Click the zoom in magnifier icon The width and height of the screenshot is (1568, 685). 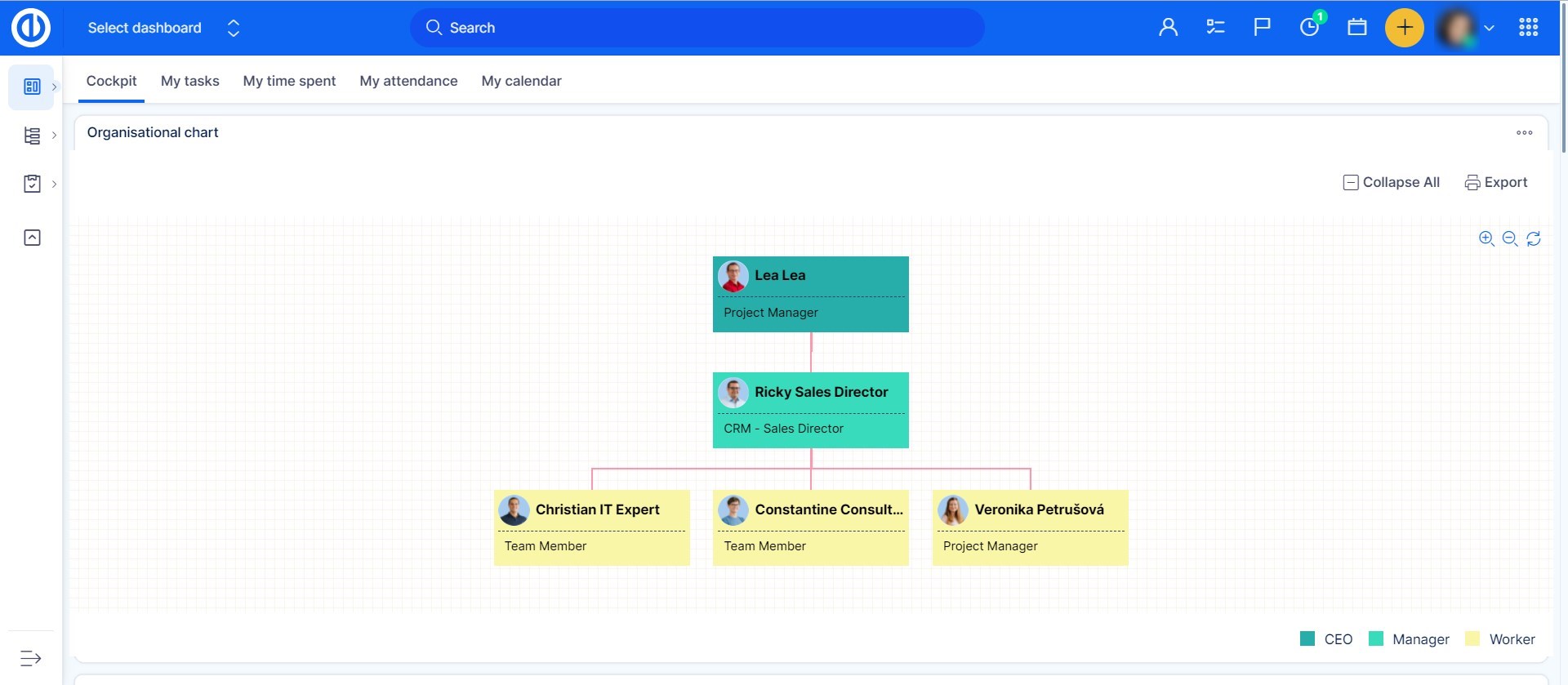tap(1486, 238)
